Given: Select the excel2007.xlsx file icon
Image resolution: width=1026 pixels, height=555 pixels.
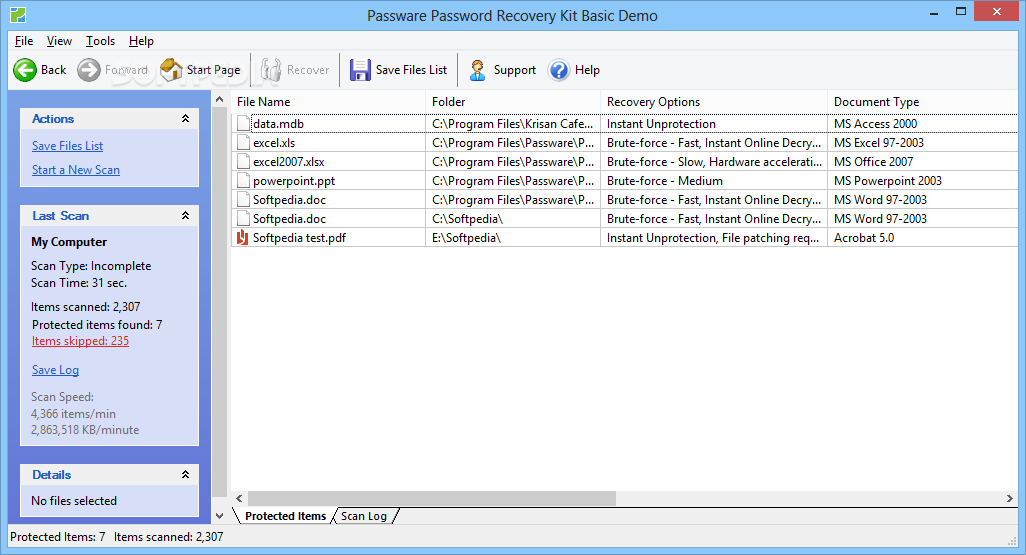Looking at the screenshot, I should click(243, 162).
